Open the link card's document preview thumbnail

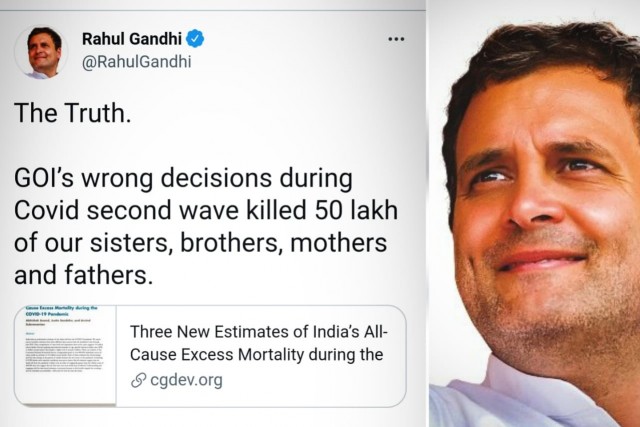point(65,355)
